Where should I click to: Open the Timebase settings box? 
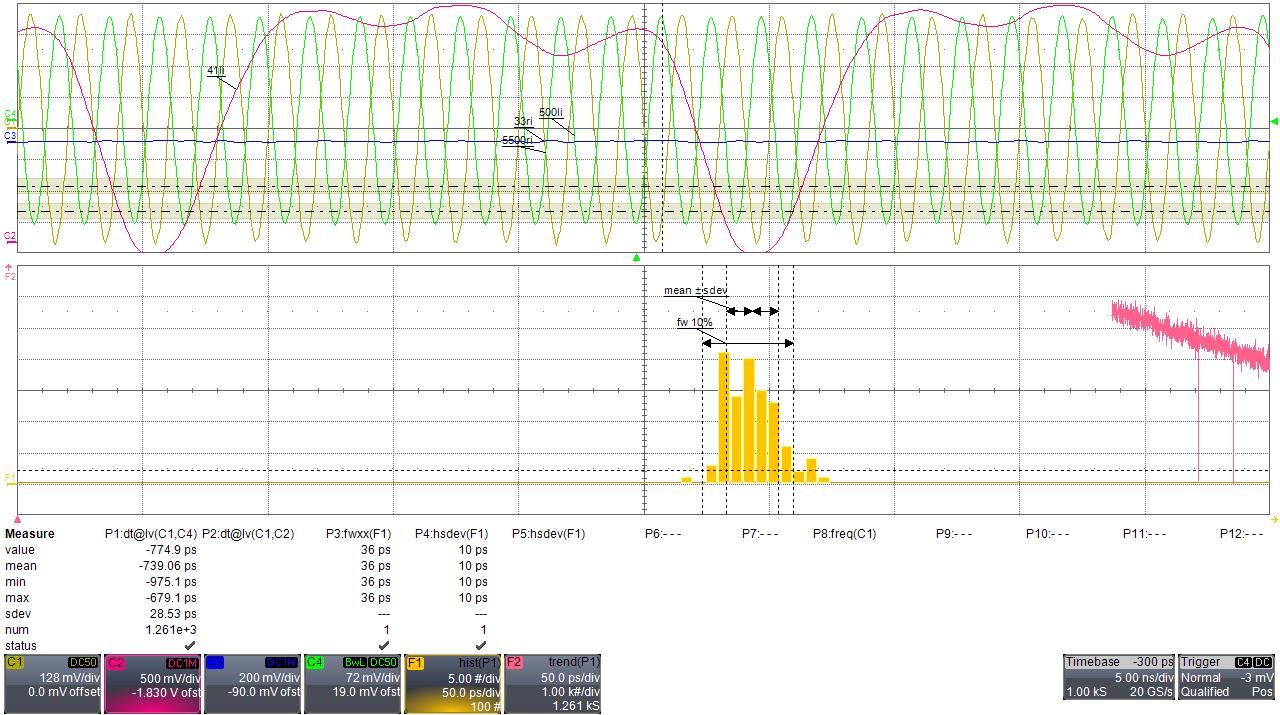click(1118, 677)
